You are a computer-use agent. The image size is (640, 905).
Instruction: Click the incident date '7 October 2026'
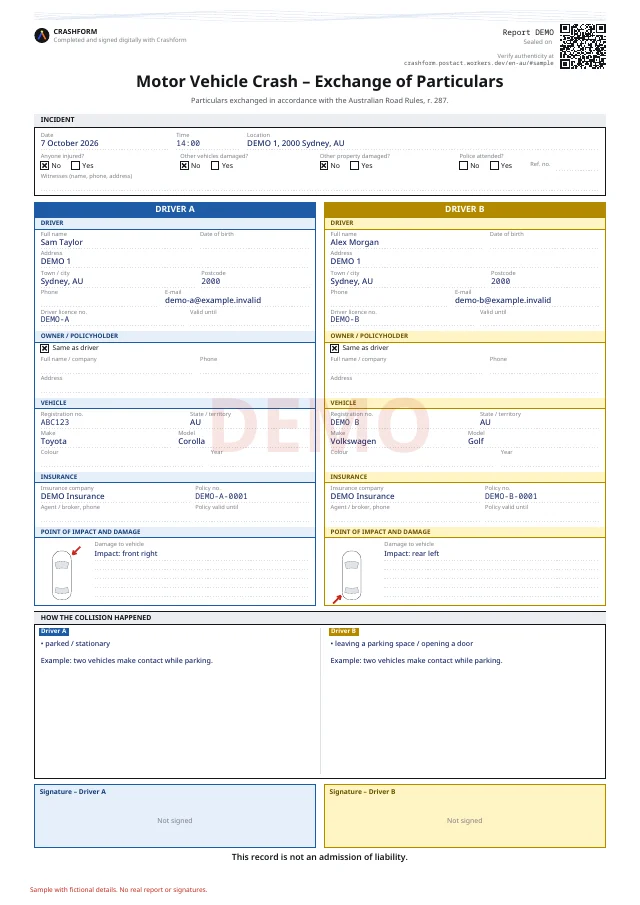[69, 143]
